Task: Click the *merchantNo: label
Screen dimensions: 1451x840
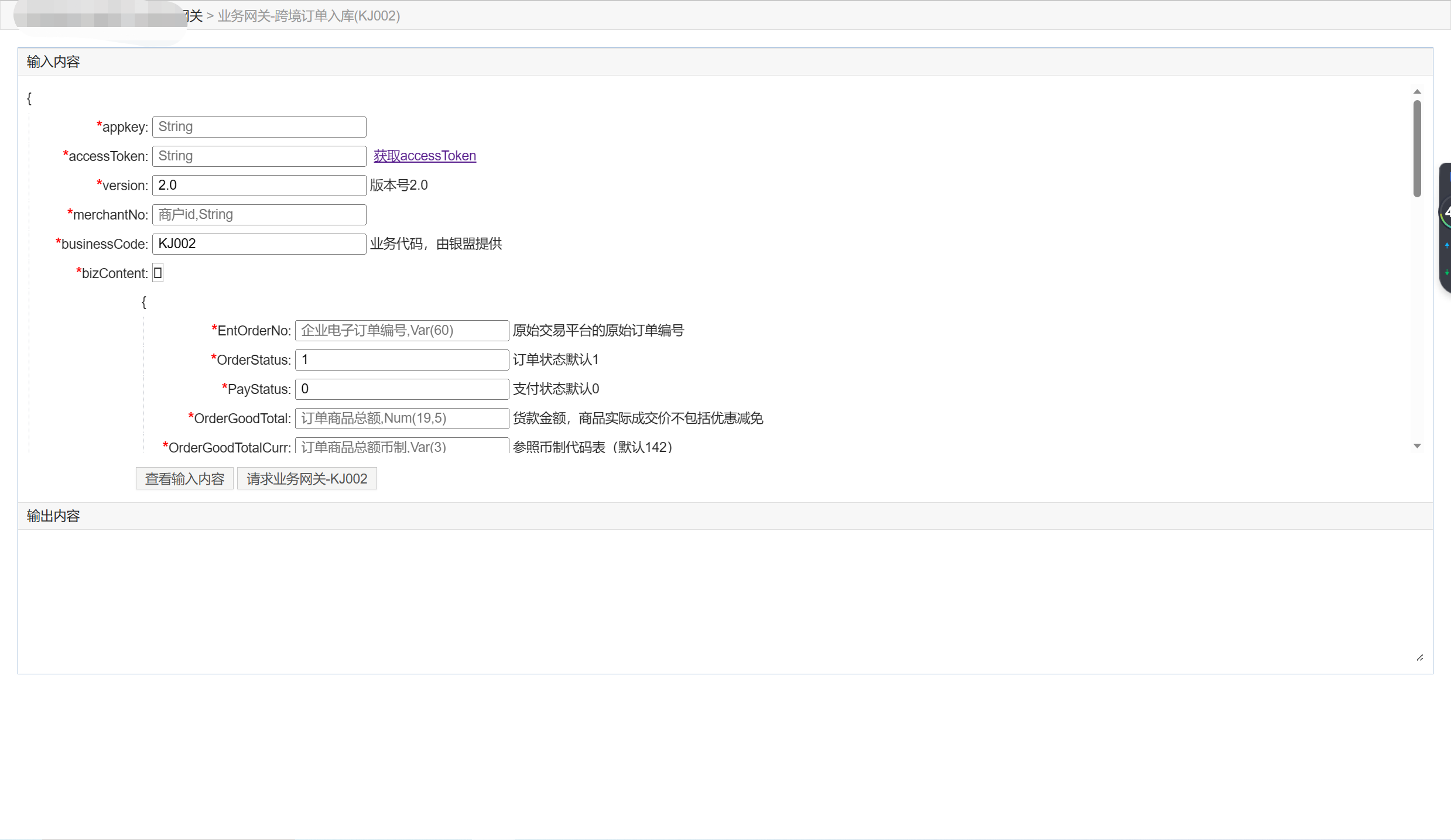Action: (x=108, y=214)
